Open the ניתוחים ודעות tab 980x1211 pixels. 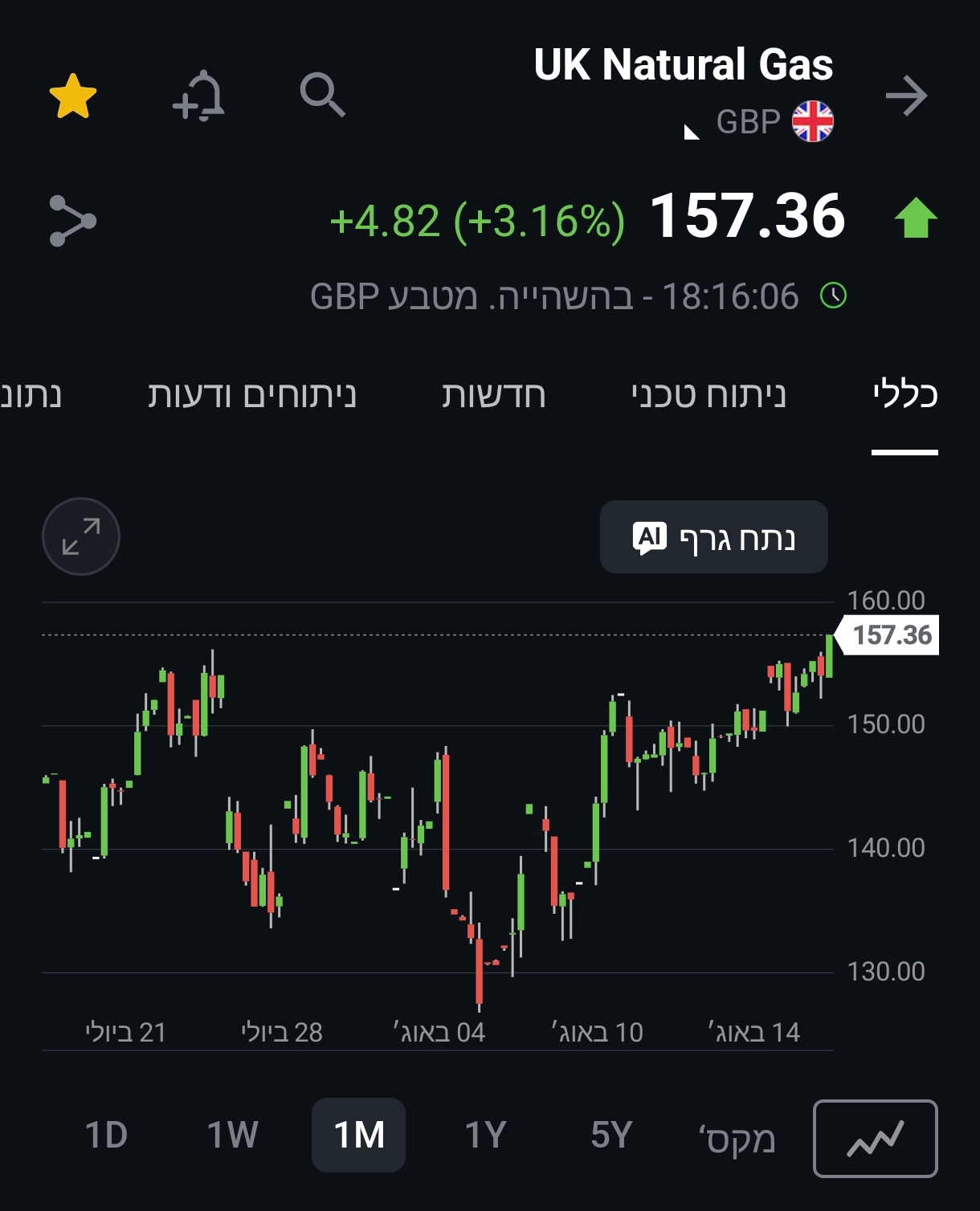click(251, 394)
